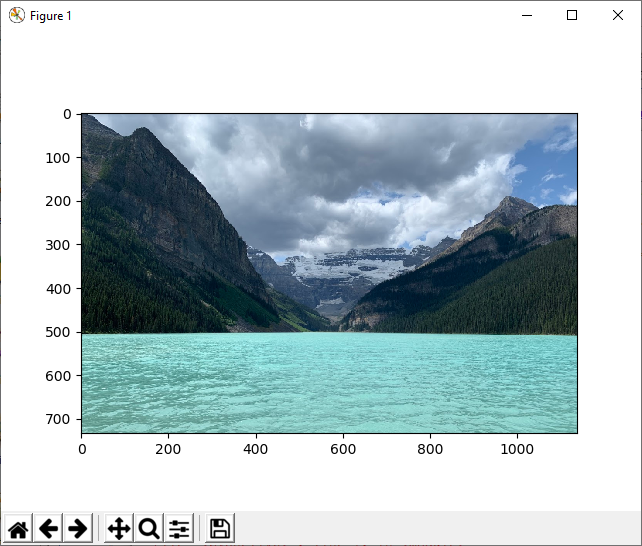The height and width of the screenshot is (546, 642).
Task: Click the 'Figure 1' window title
Action: (51, 16)
